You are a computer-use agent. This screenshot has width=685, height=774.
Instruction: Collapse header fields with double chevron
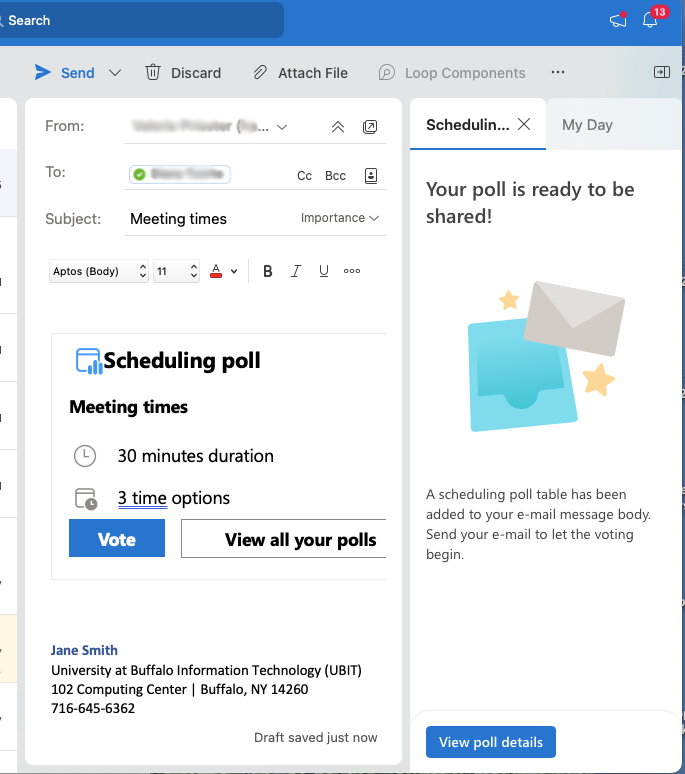click(338, 127)
